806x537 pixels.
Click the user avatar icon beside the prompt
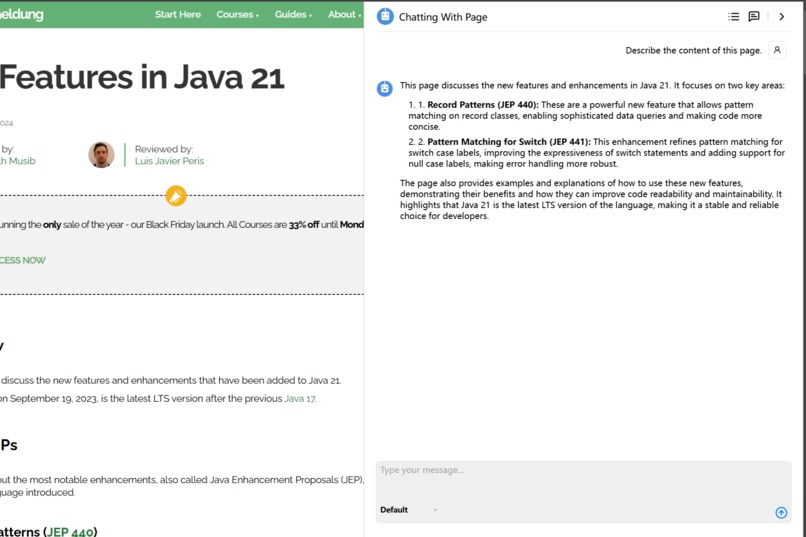(777, 50)
